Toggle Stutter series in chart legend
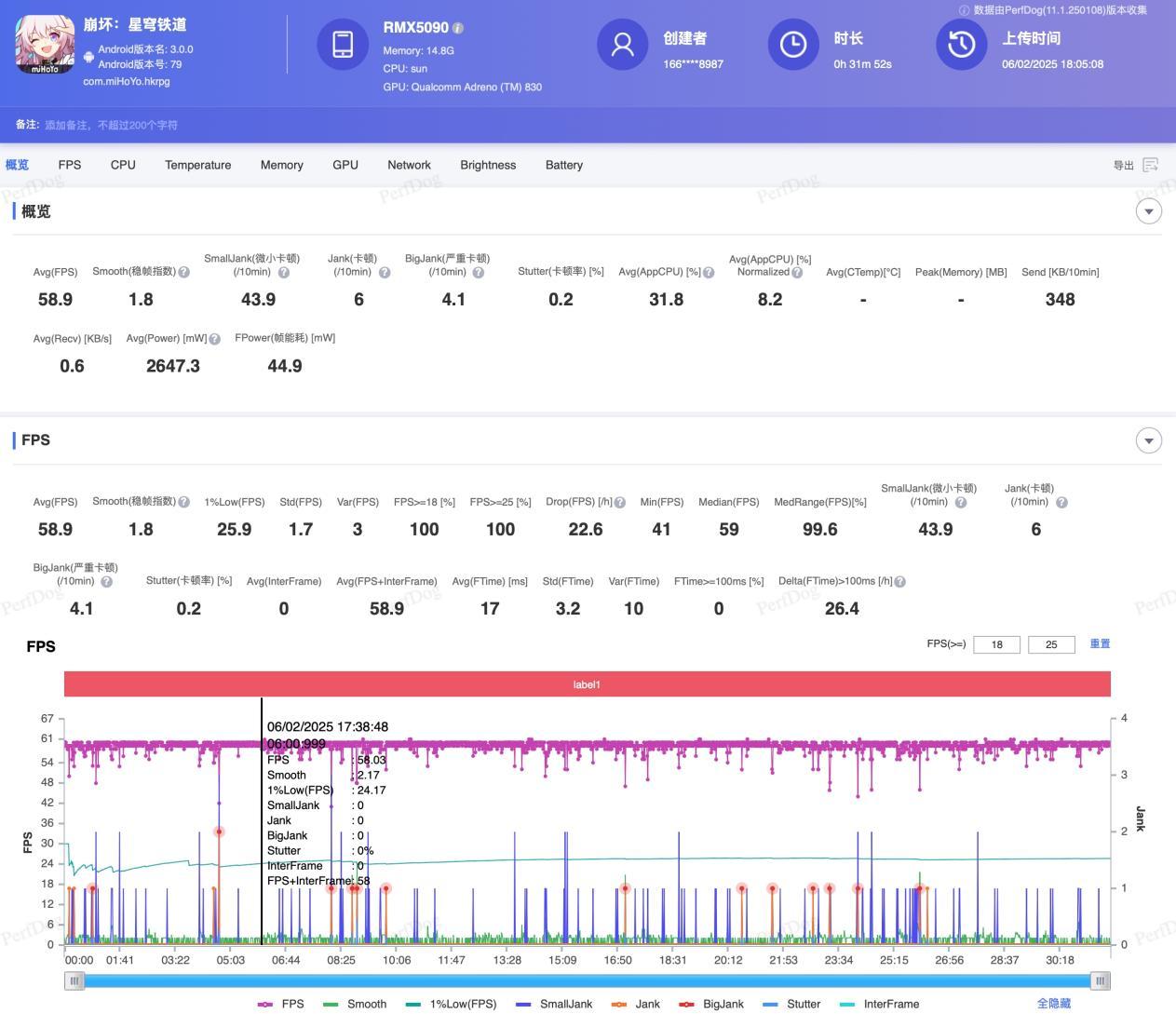Screen dimensions: 1176x1014 click(791, 1004)
